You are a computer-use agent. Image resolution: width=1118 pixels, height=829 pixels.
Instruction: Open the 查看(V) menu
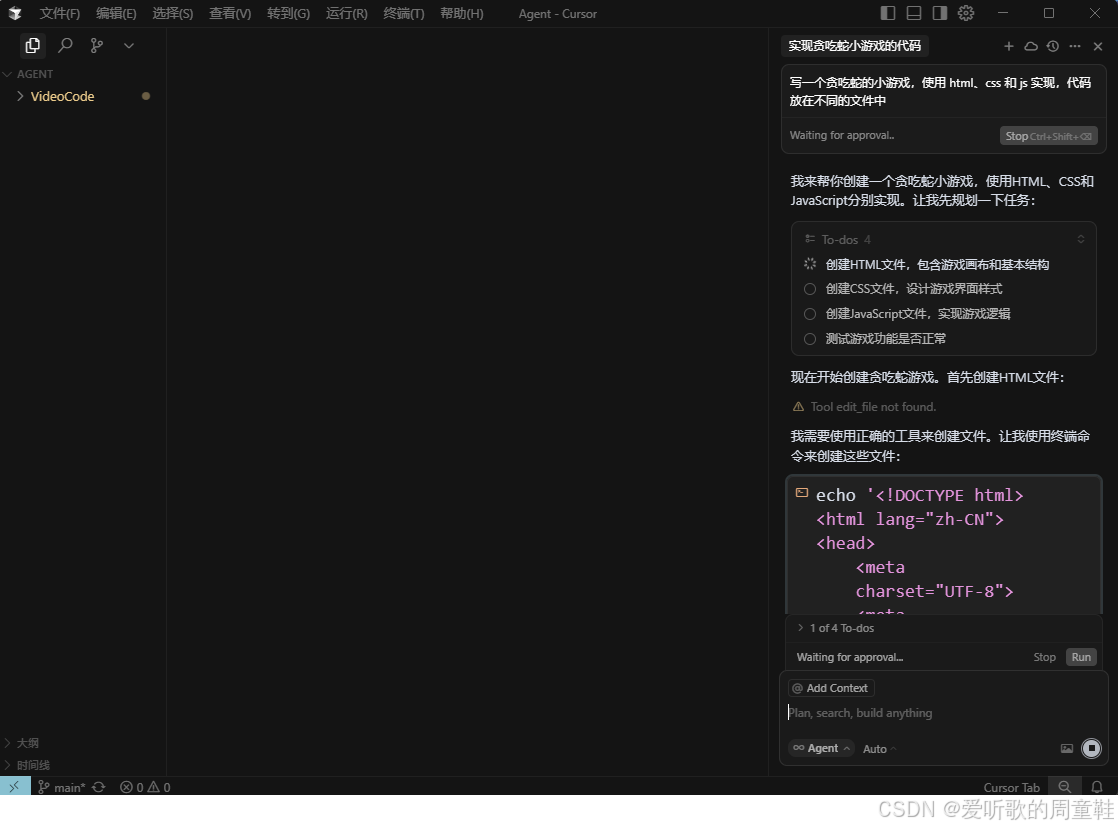[230, 14]
